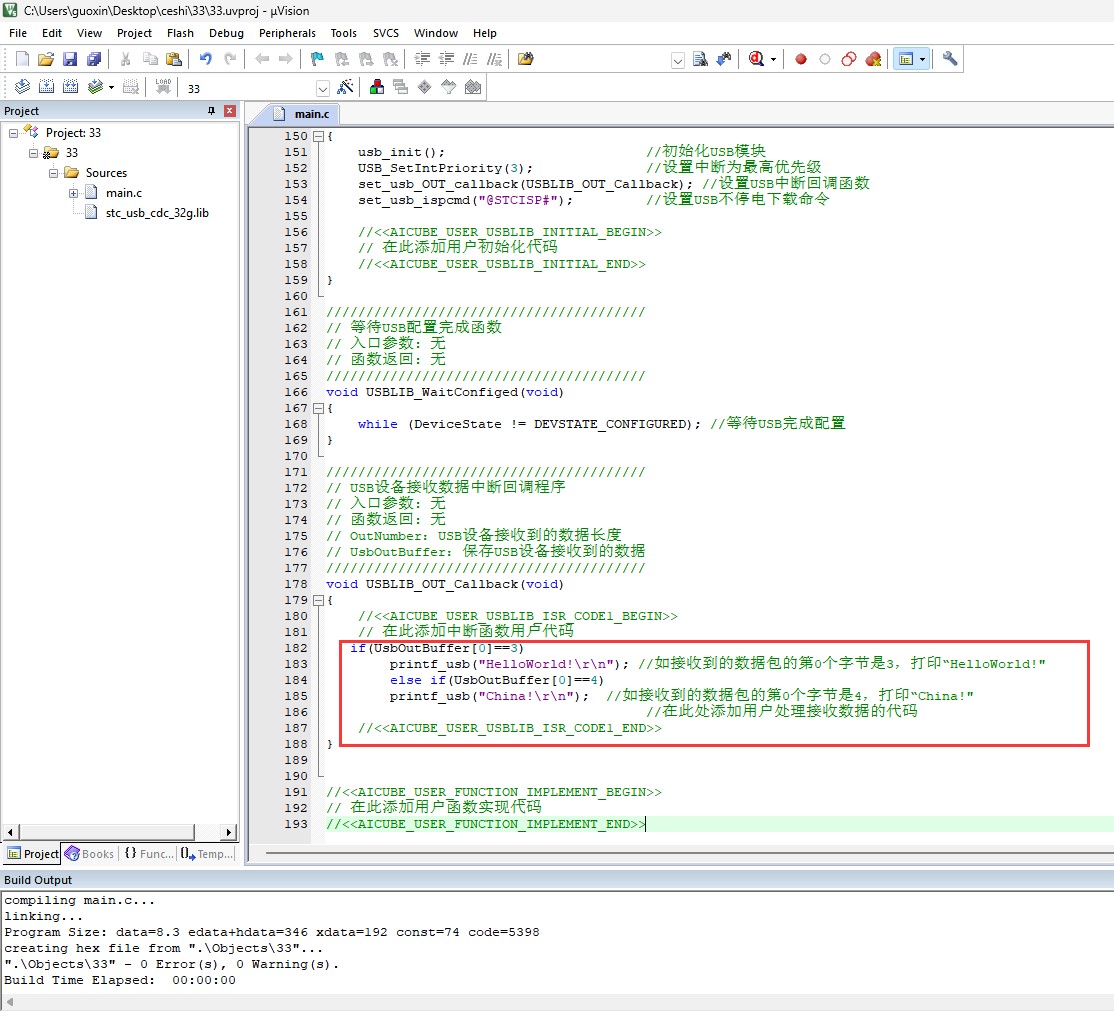Viewport: 1114px width, 1012px height.
Task: Collapse the Project: 33 tree node
Action: click(13, 133)
